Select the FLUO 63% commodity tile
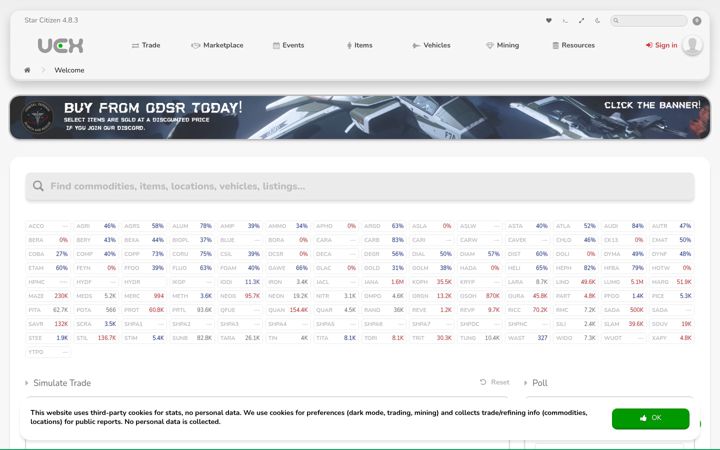 coord(192,268)
